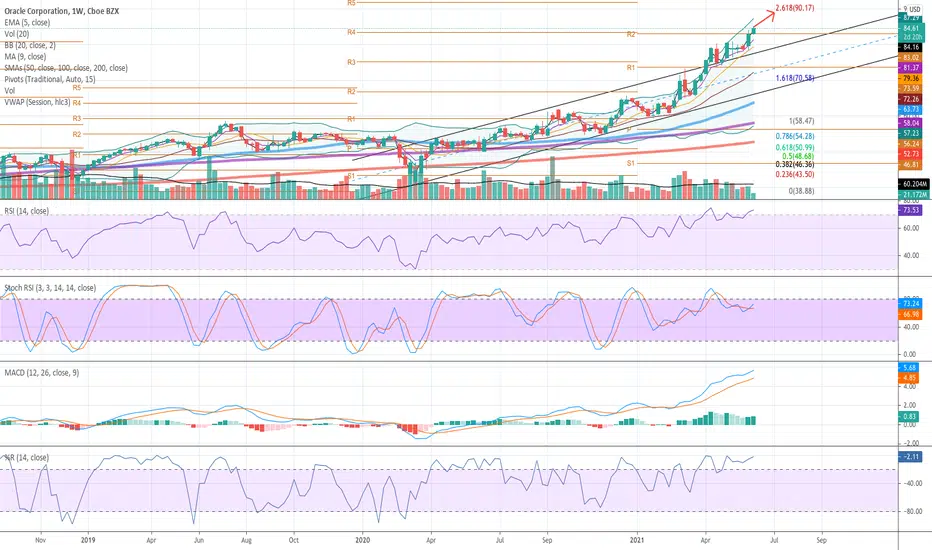Click the 2.618(90.17) Fibonacci target label
Viewport: 932px width, 550px height.
click(795, 8)
